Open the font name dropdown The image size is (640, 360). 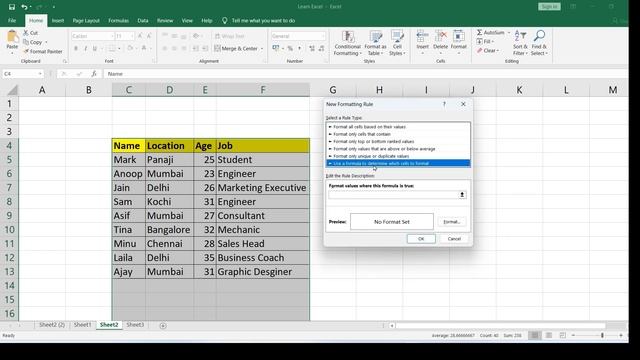(112, 36)
